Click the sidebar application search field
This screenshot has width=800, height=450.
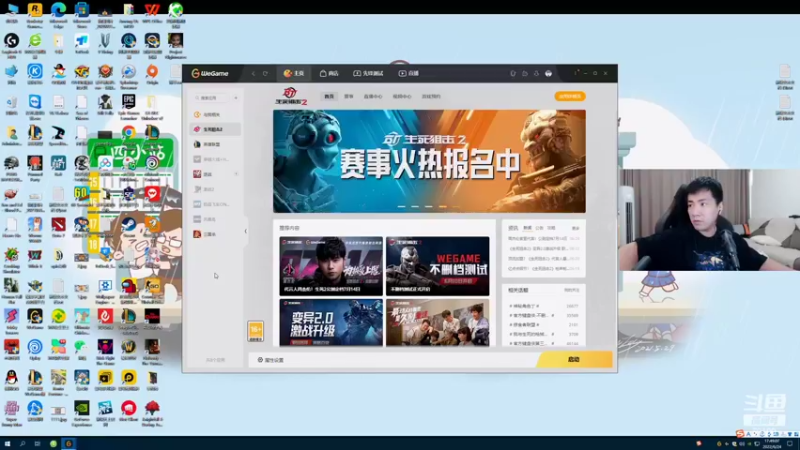(211, 97)
